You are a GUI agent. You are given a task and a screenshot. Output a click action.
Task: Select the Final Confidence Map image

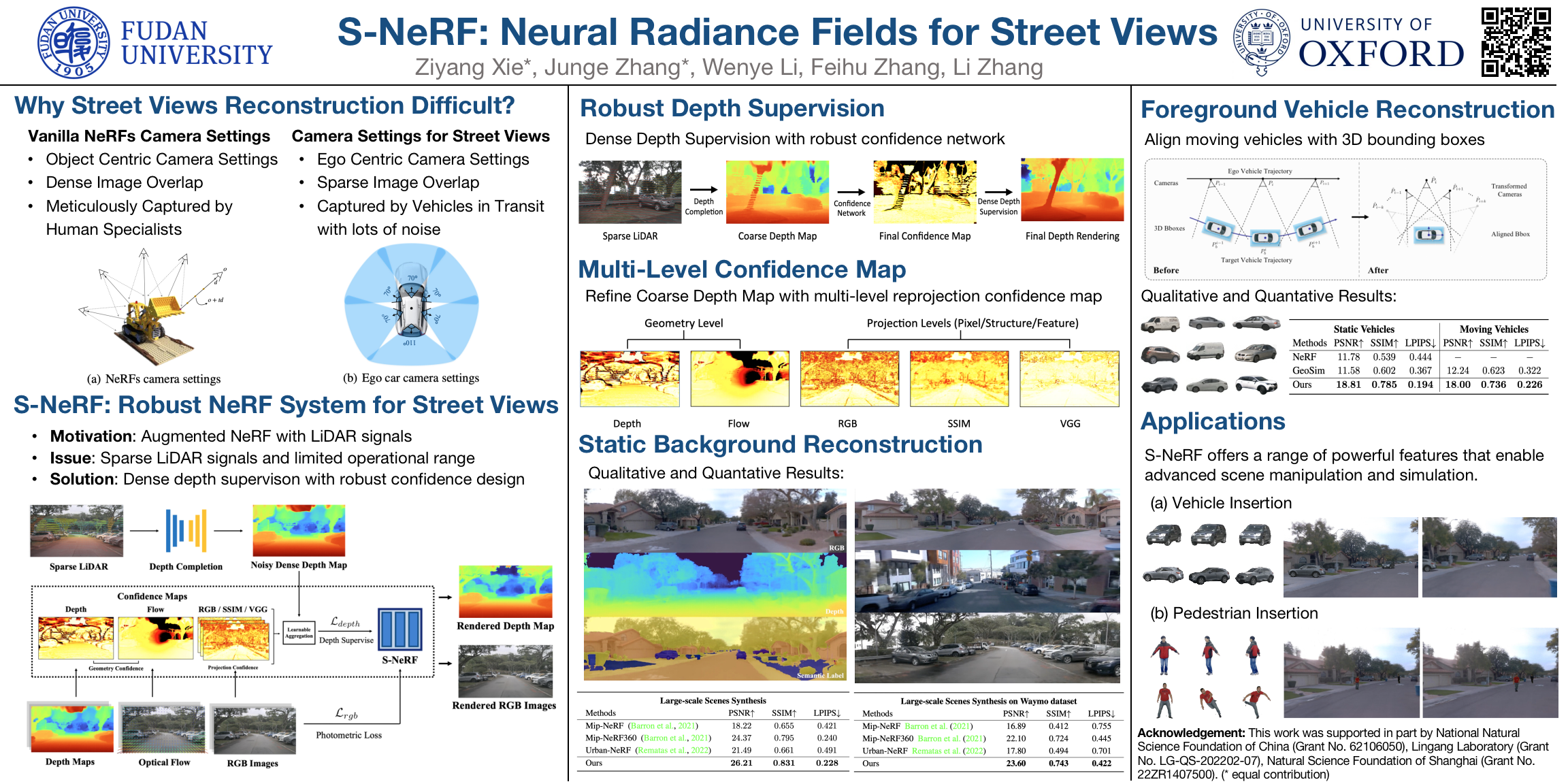(924, 192)
